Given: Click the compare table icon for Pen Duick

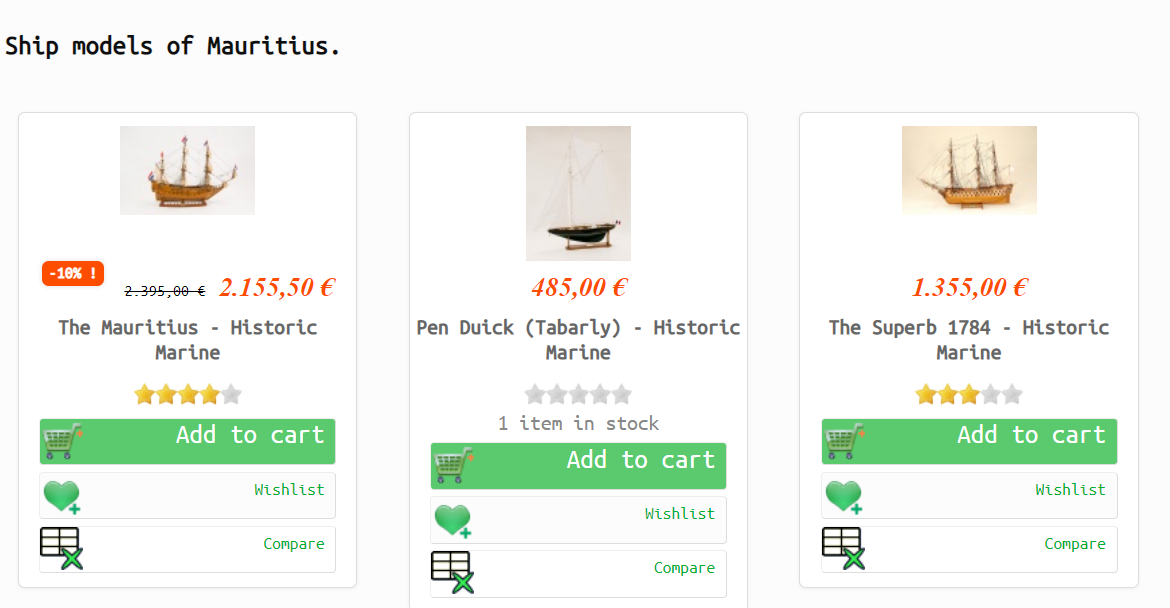Looking at the screenshot, I should (x=452, y=573).
